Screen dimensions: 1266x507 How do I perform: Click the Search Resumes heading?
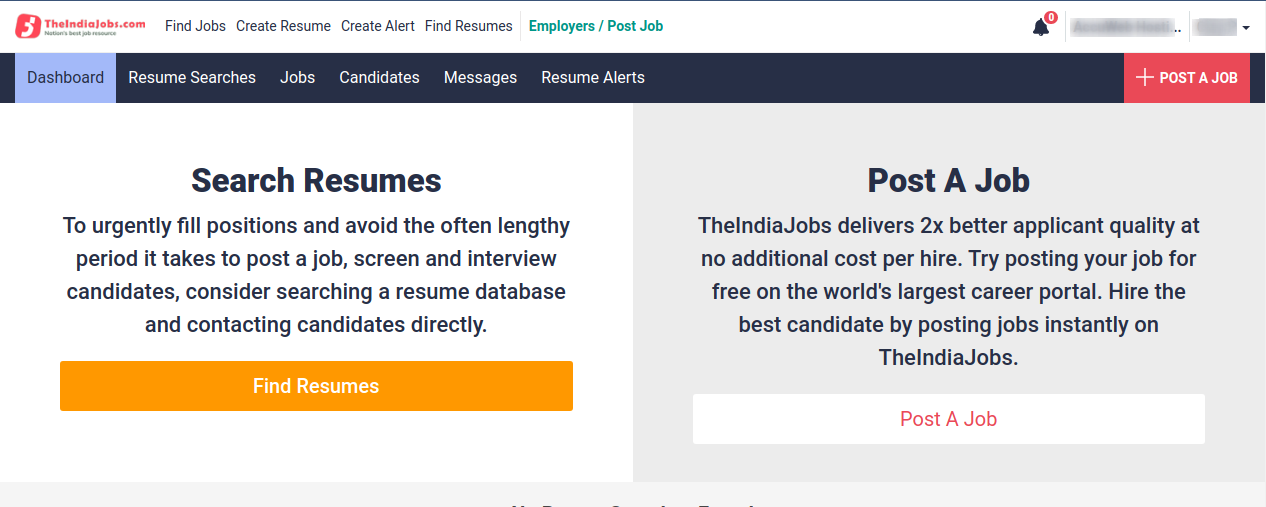316,181
